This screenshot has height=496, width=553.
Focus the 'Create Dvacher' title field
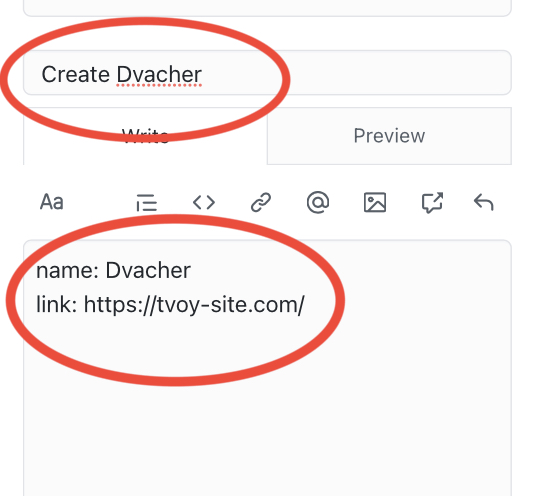click(267, 73)
